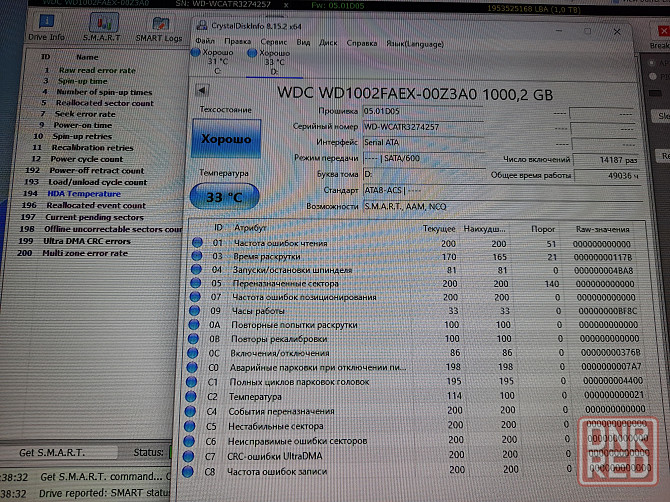Click the firmware field 05.01D05
The image size is (670, 502).
[x=423, y=111]
